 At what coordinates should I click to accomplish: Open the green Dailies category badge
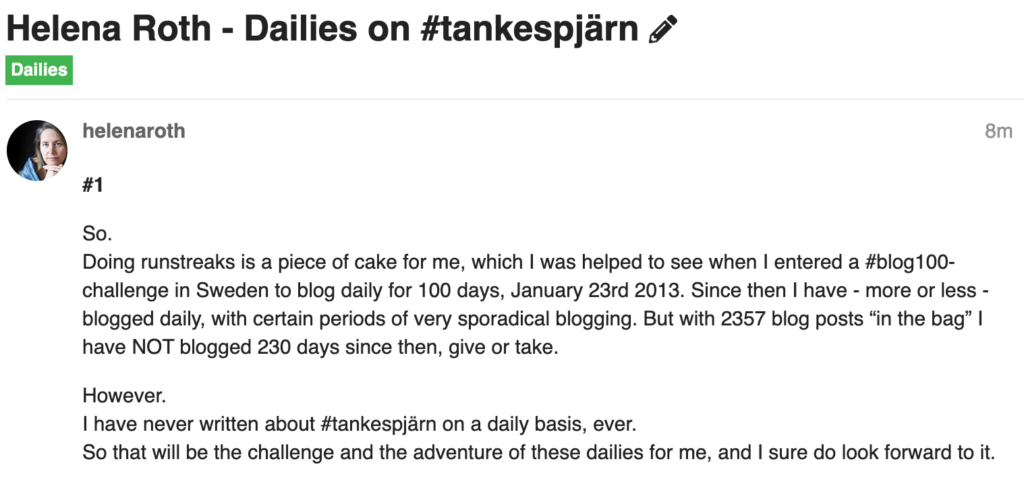39,71
